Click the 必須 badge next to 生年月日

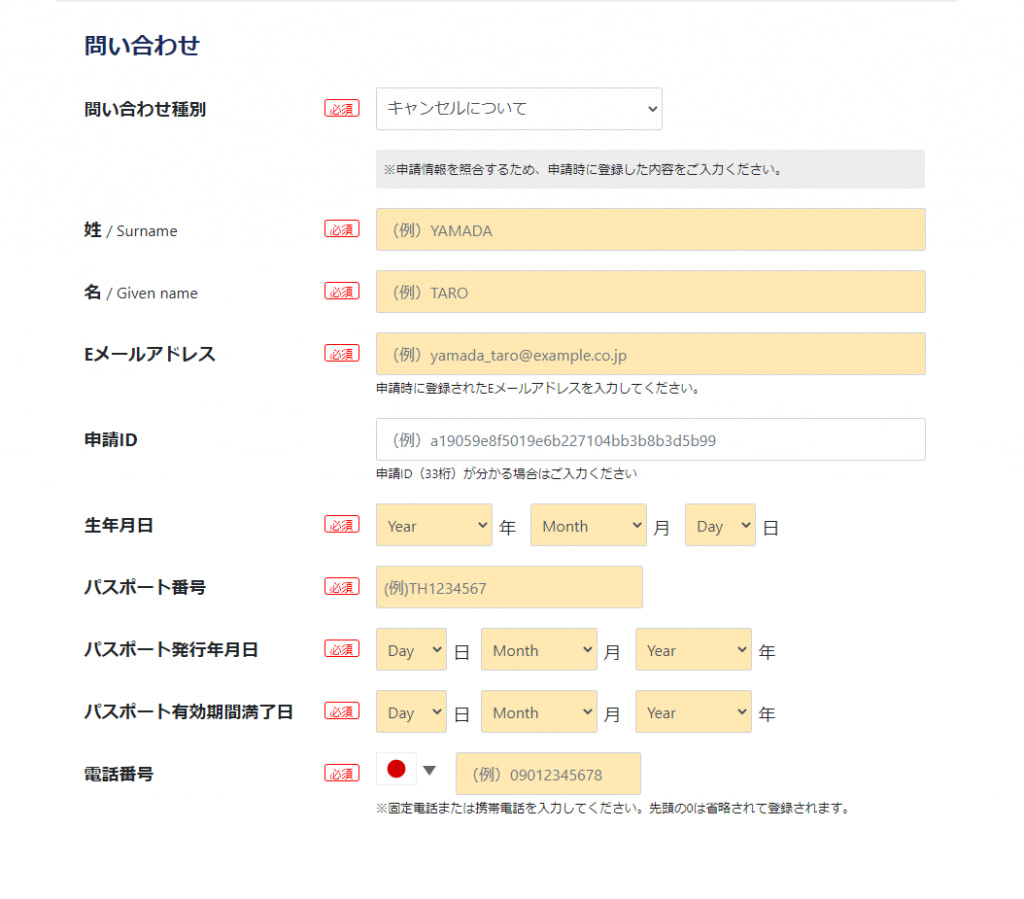click(342, 524)
